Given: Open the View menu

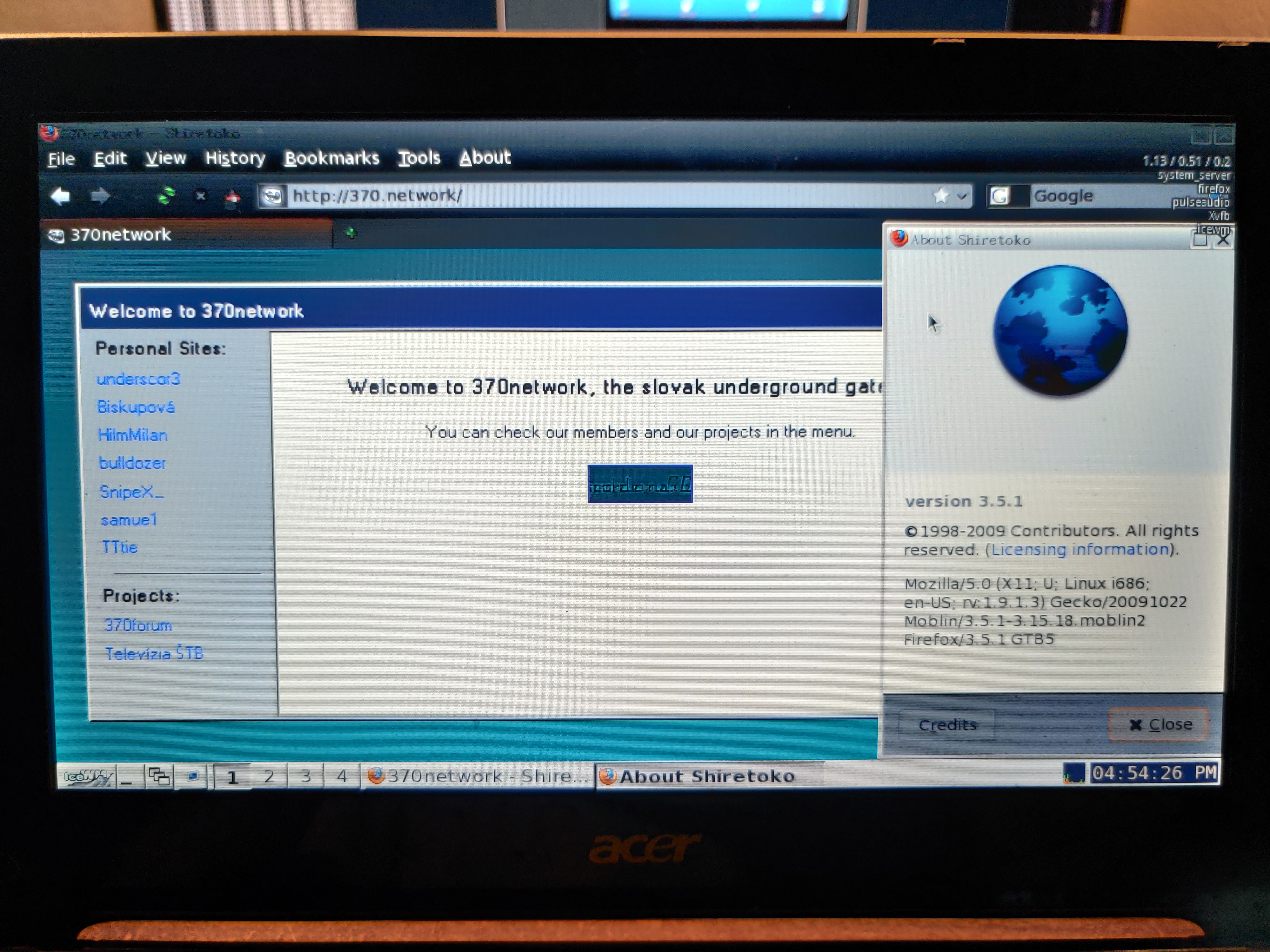Looking at the screenshot, I should [x=165, y=158].
